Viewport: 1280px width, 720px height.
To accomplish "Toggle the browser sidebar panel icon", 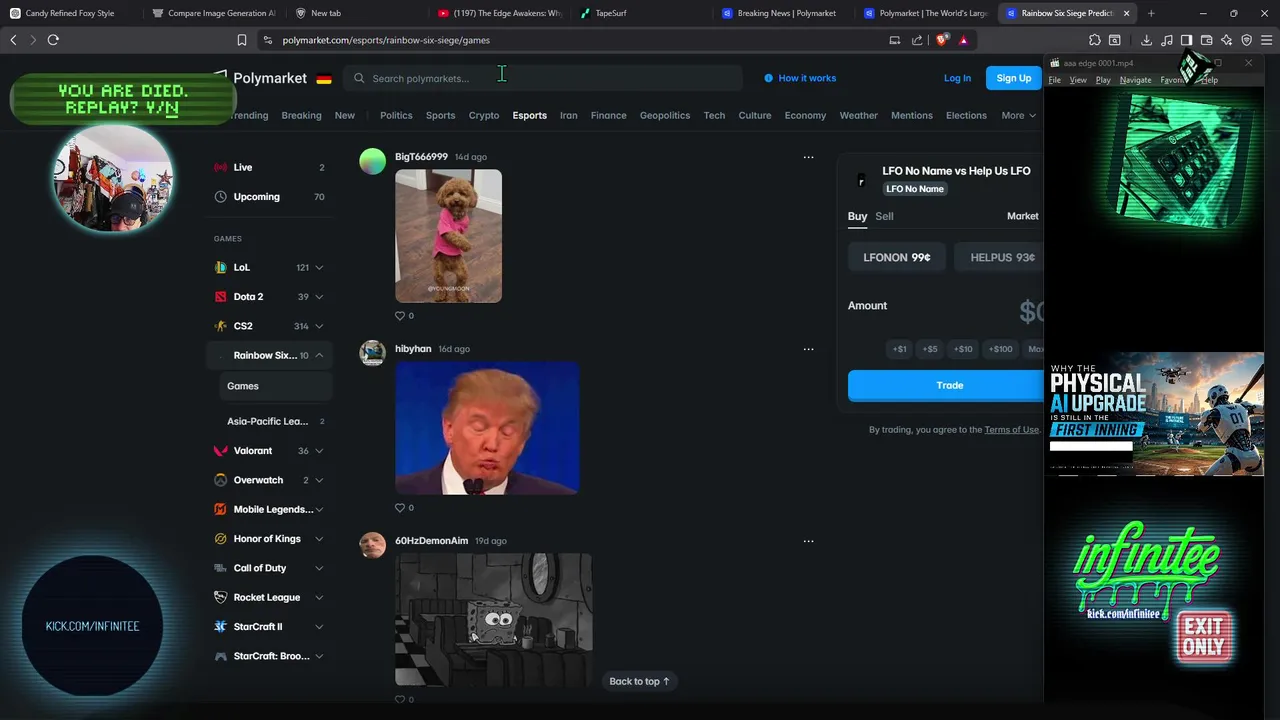I will (x=1186, y=40).
